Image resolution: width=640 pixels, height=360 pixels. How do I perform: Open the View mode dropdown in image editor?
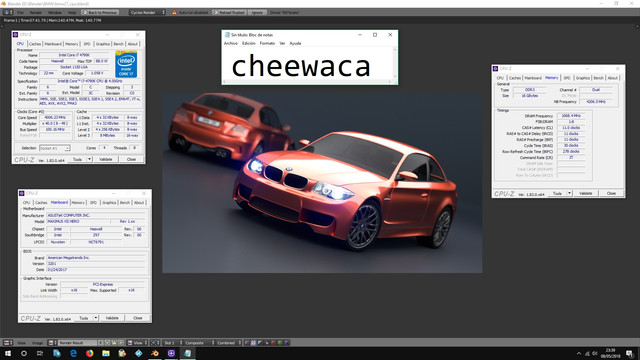pos(138,343)
